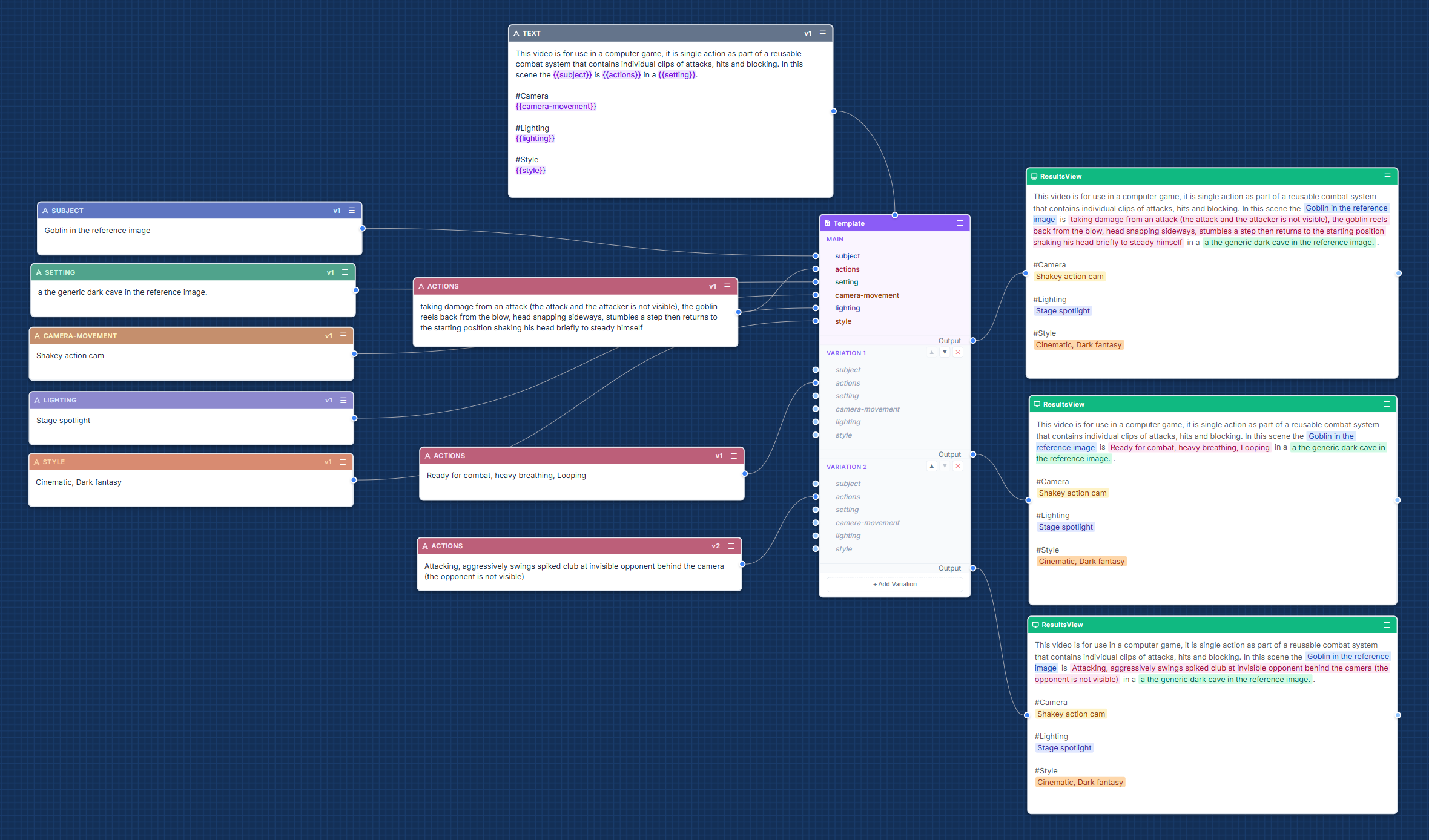Open the Template node menu icon
1429x840 pixels.
[x=959, y=223]
